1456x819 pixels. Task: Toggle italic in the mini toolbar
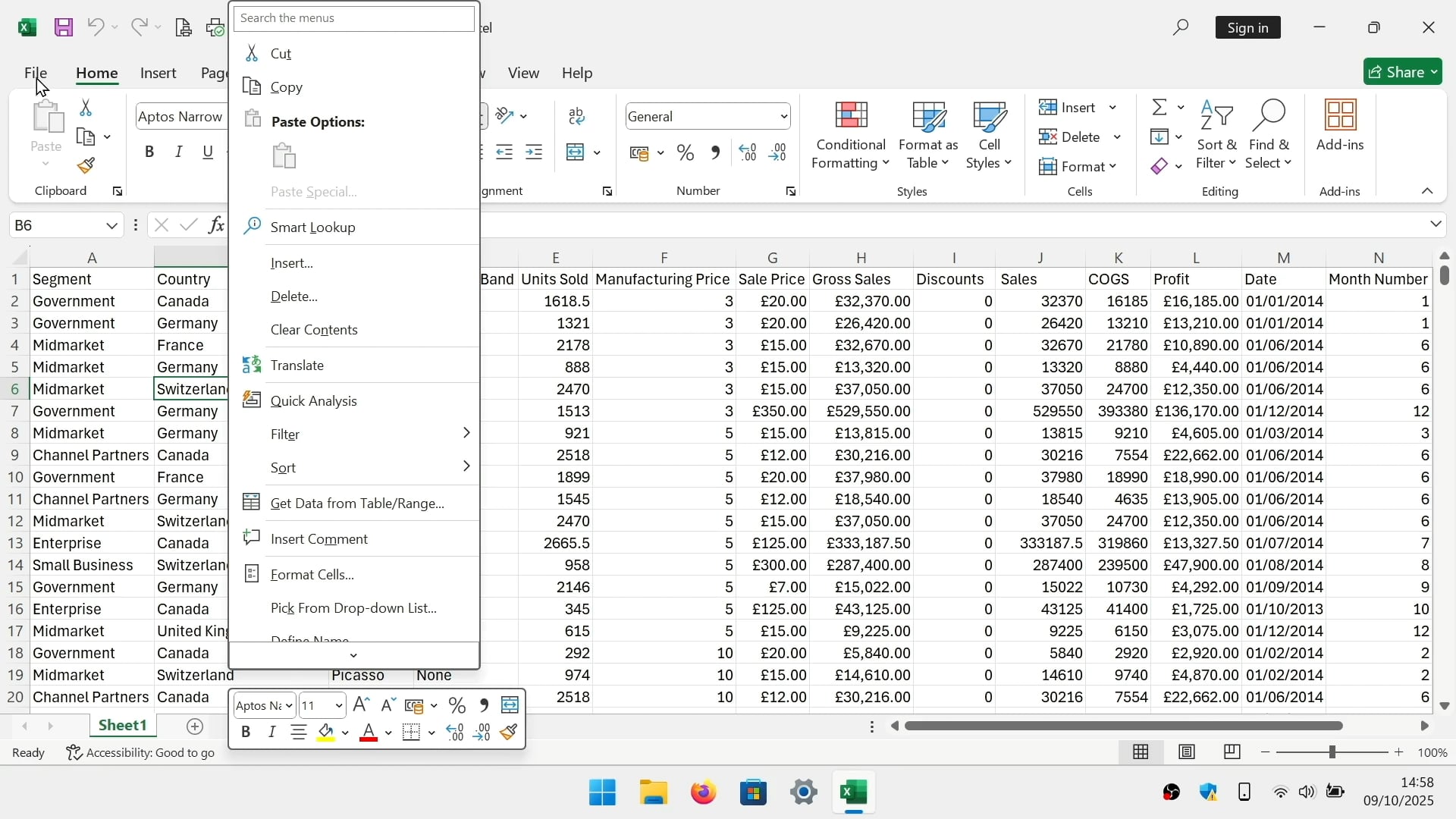pos(271,731)
